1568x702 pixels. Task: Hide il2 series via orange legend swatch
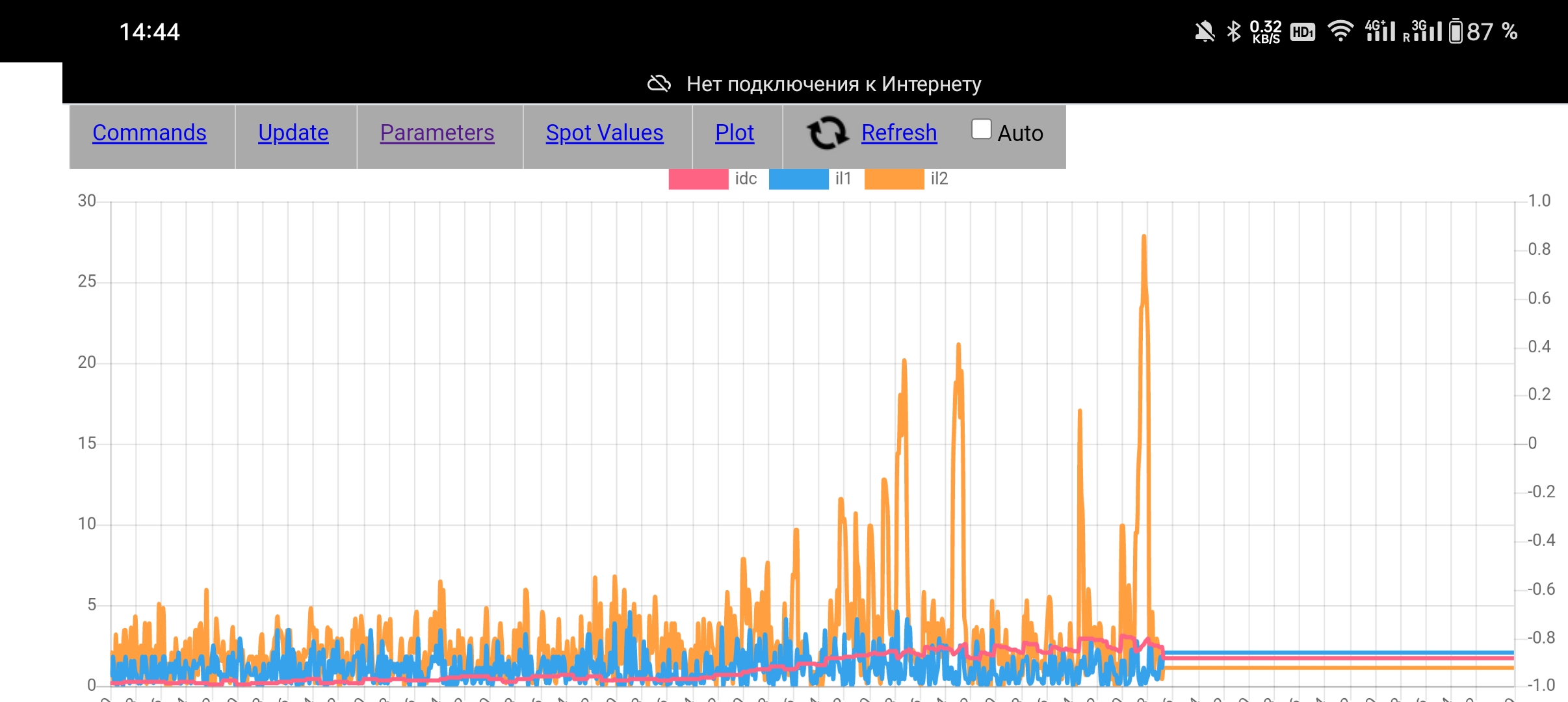pyautogui.click(x=894, y=179)
